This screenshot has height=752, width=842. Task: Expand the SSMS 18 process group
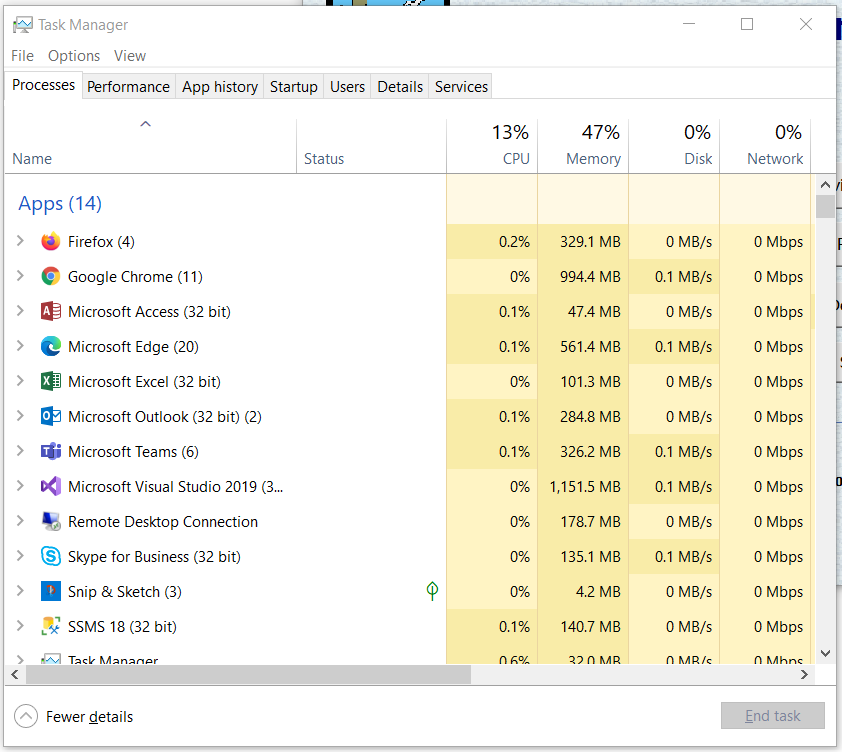tap(20, 627)
